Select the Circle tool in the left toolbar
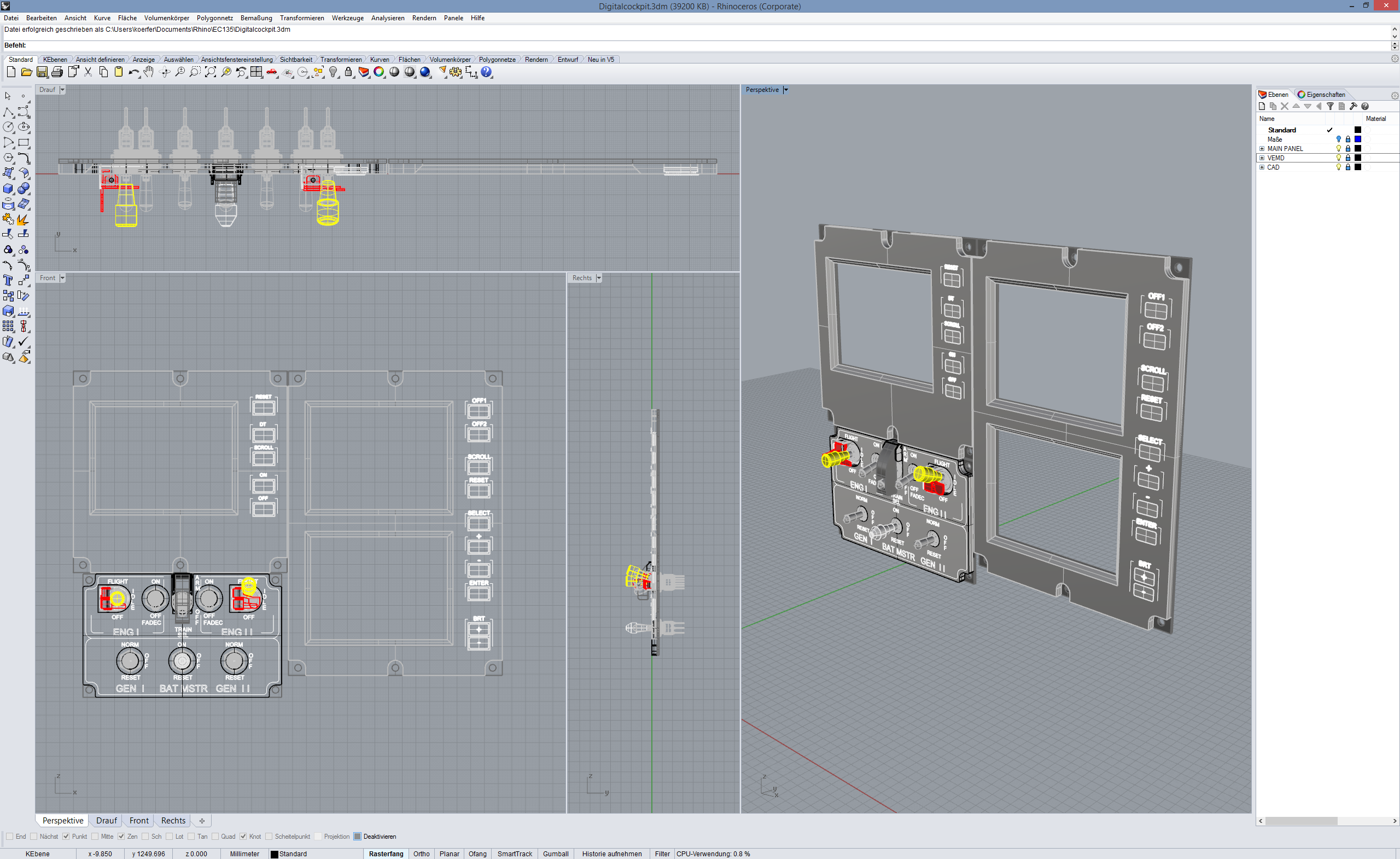The height and width of the screenshot is (859, 1400). (x=9, y=127)
